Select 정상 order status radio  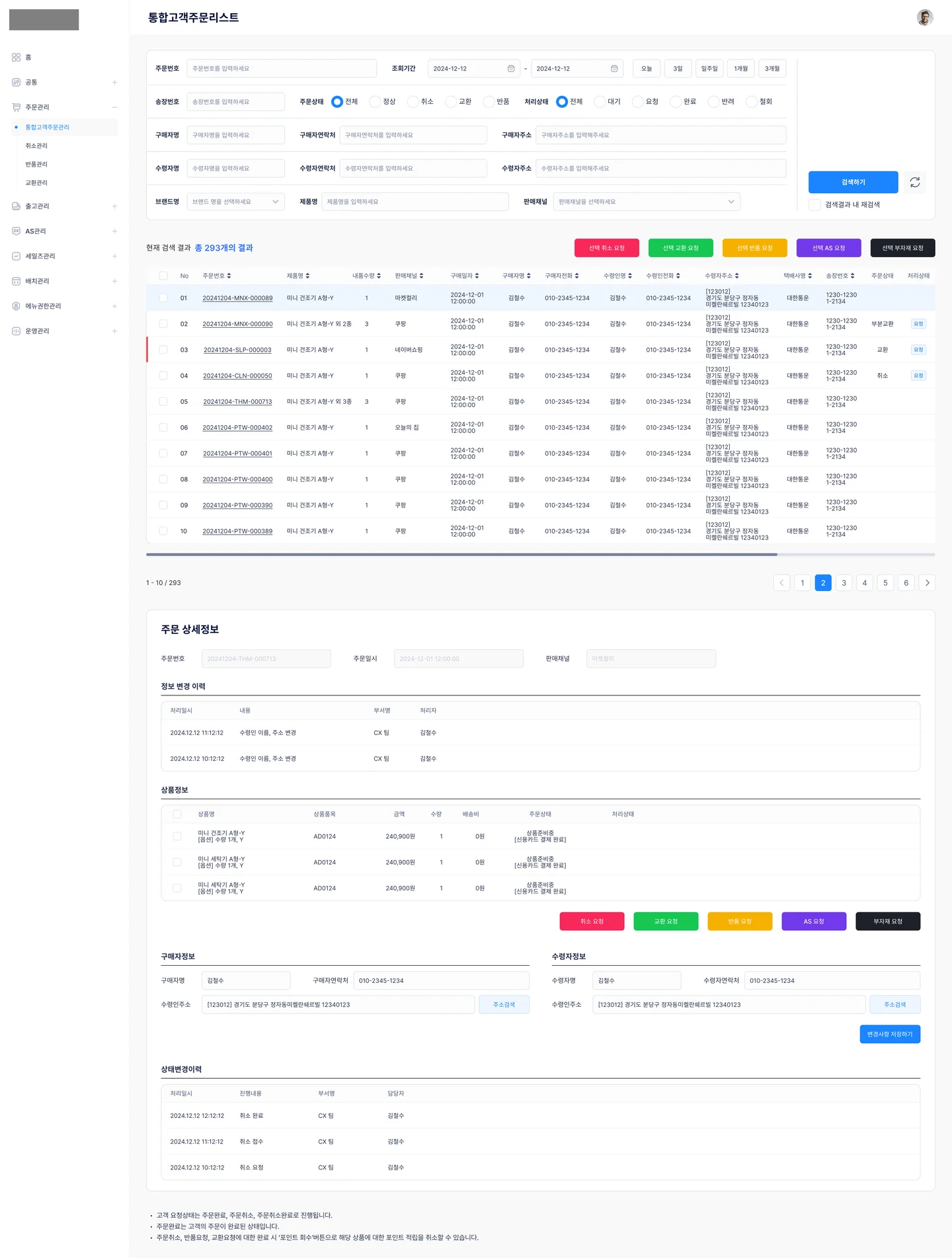tap(375, 102)
